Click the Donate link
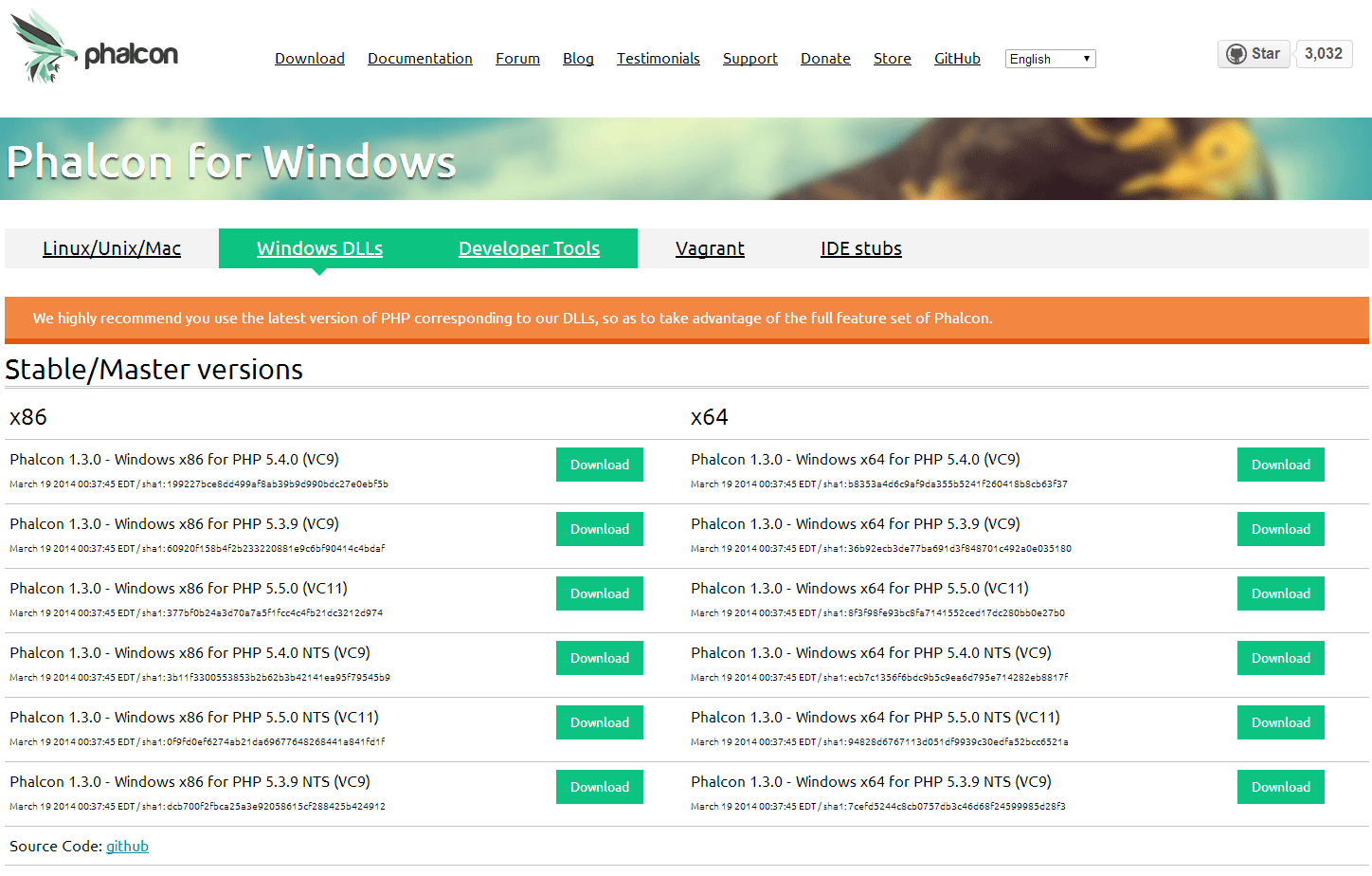The width and height of the screenshot is (1372, 876). pyautogui.click(x=825, y=59)
